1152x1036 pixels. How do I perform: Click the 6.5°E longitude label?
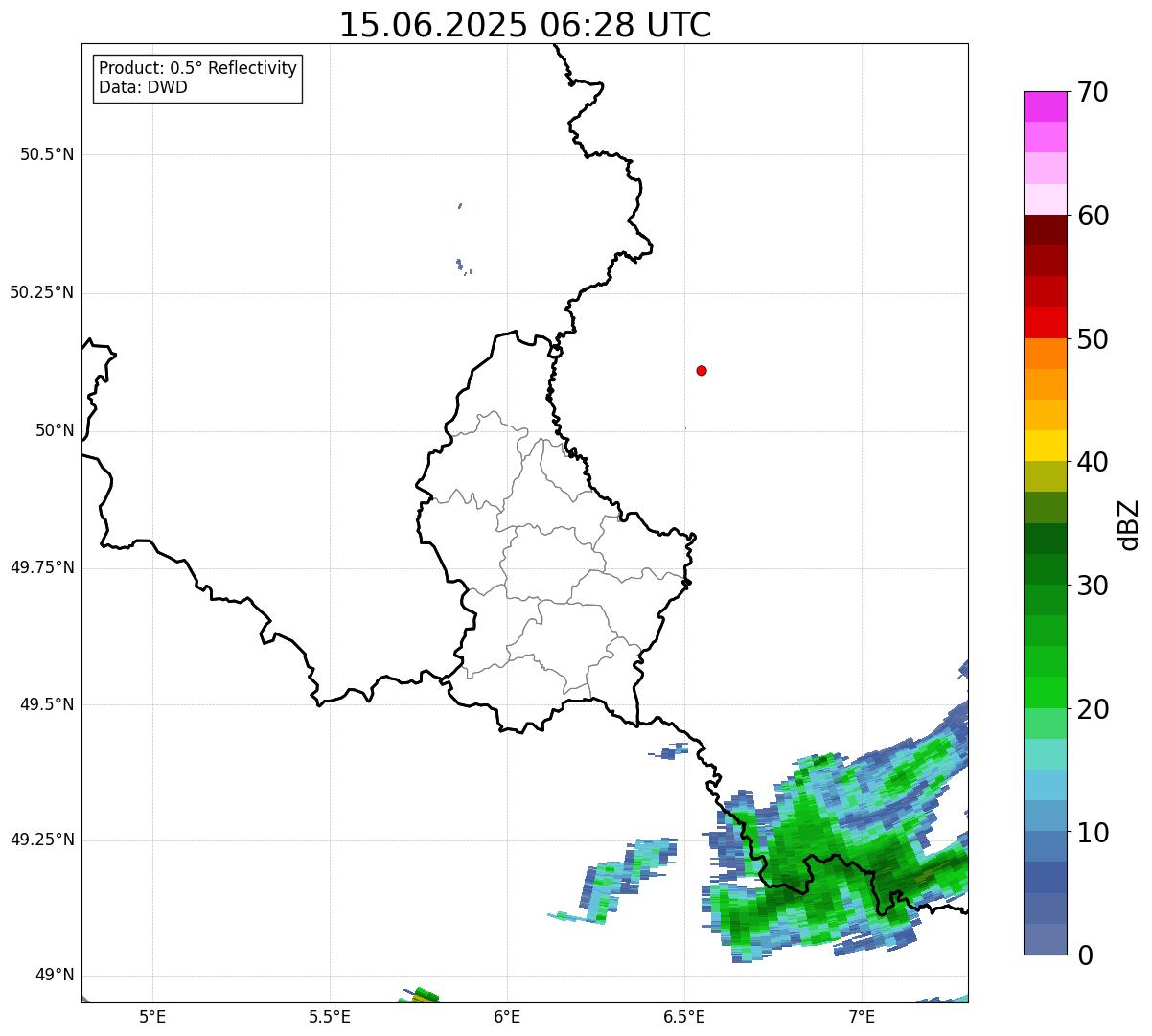click(x=684, y=1016)
